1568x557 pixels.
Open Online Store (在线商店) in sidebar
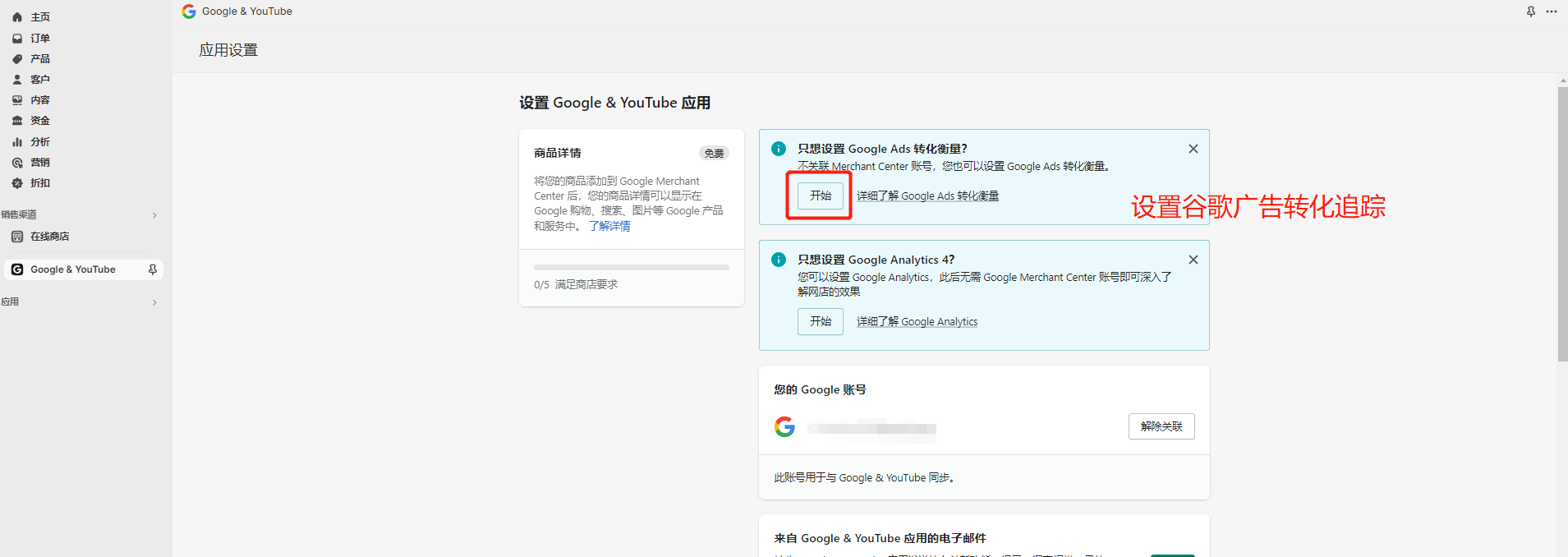point(49,237)
